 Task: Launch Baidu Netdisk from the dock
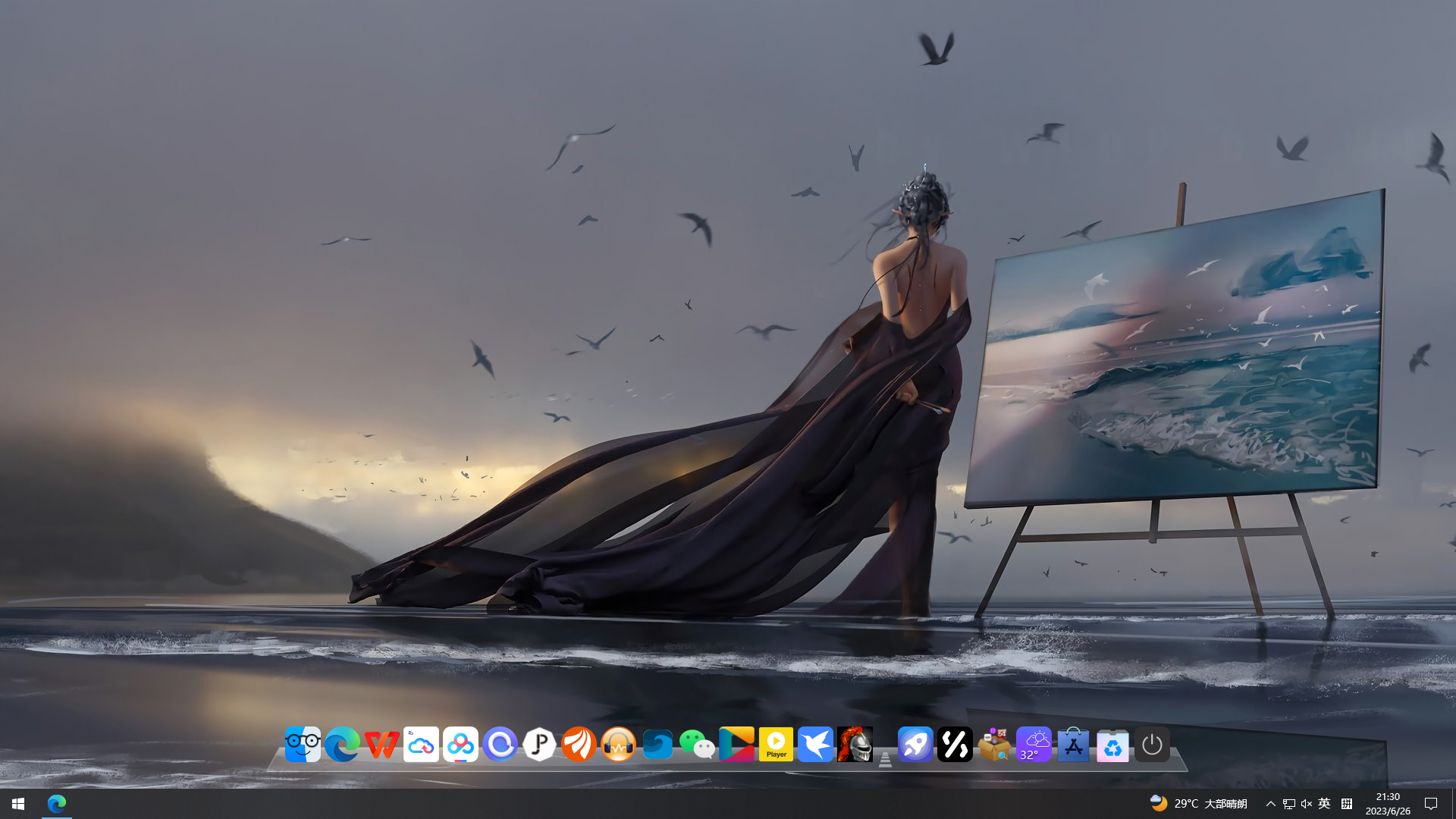click(460, 745)
